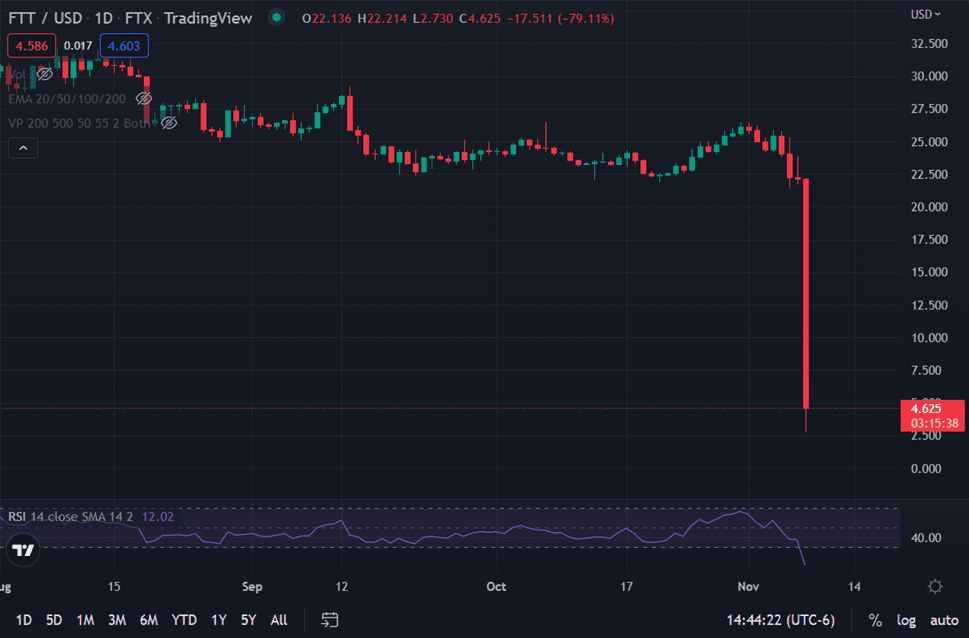Viewport: 969px width, 638px height.
Task: Click the candle countdown timer 03:15:38
Action: (934, 423)
